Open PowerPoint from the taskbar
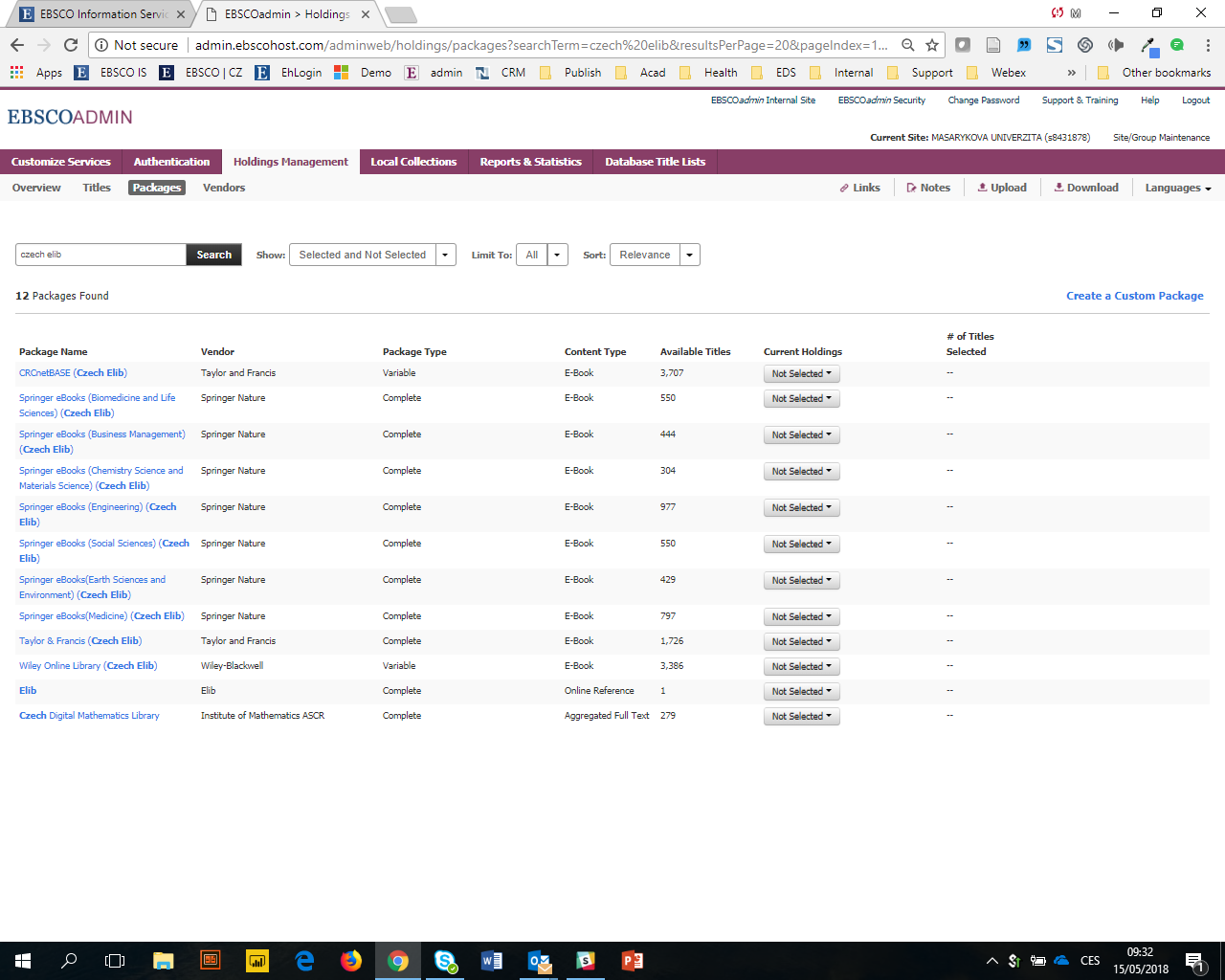The height and width of the screenshot is (980, 1225). tap(633, 961)
